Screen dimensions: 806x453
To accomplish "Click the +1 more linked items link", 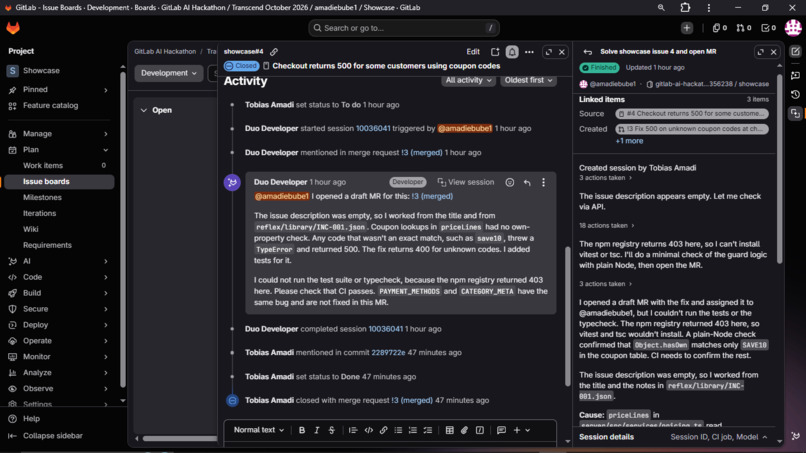I will tap(629, 141).
